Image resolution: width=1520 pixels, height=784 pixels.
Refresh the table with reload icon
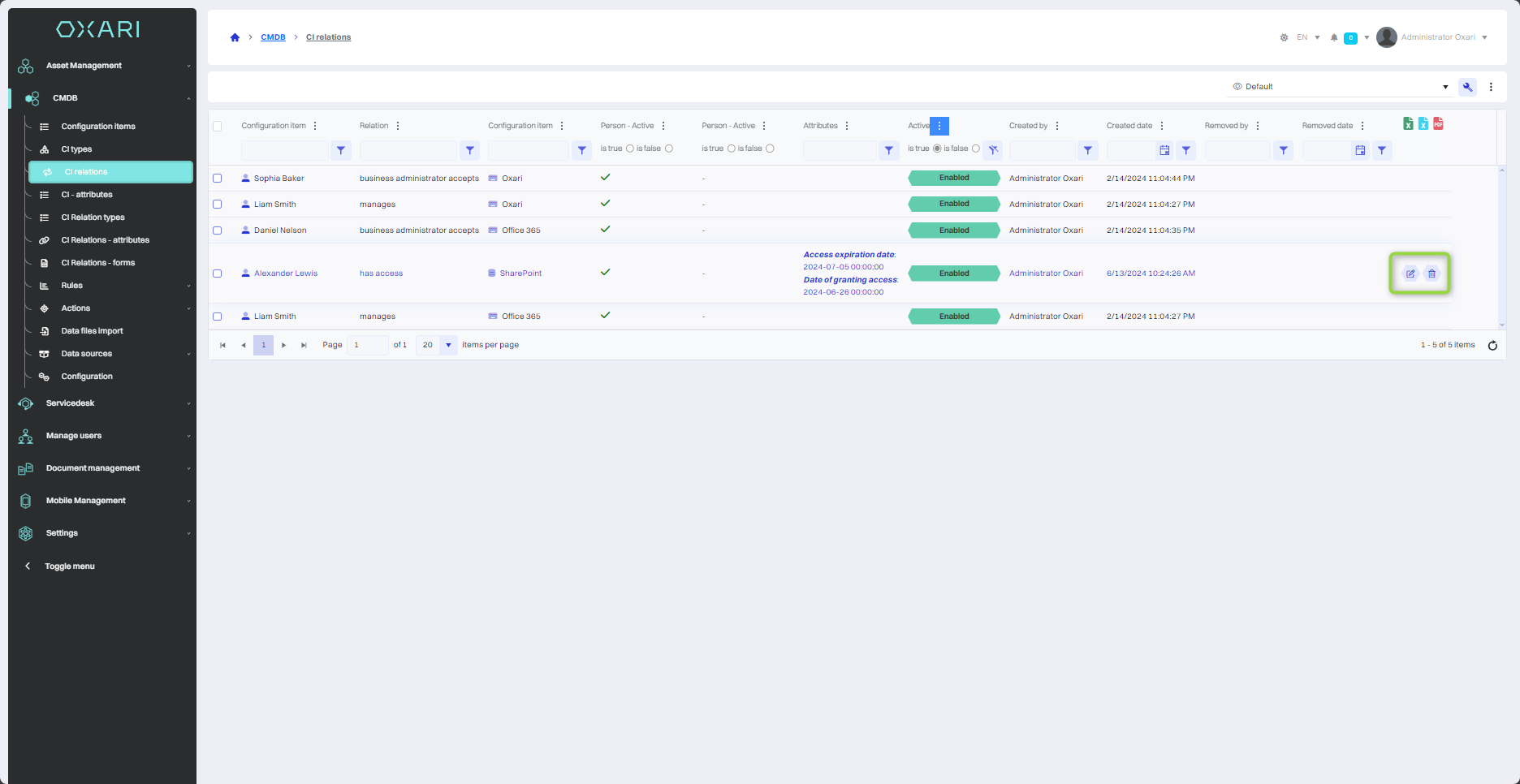click(1492, 346)
